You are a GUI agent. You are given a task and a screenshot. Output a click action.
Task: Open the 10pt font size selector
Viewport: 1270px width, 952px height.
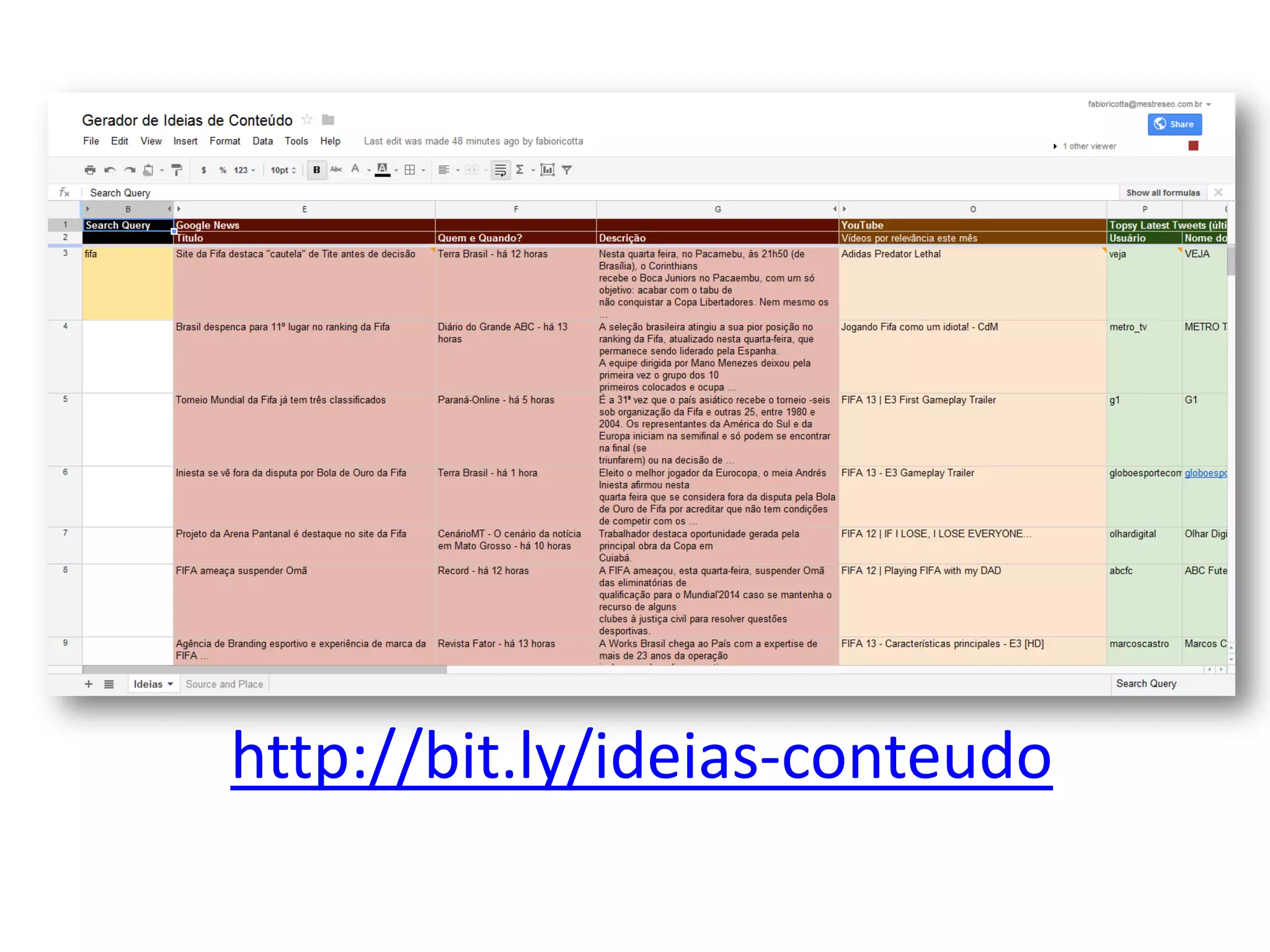(283, 170)
